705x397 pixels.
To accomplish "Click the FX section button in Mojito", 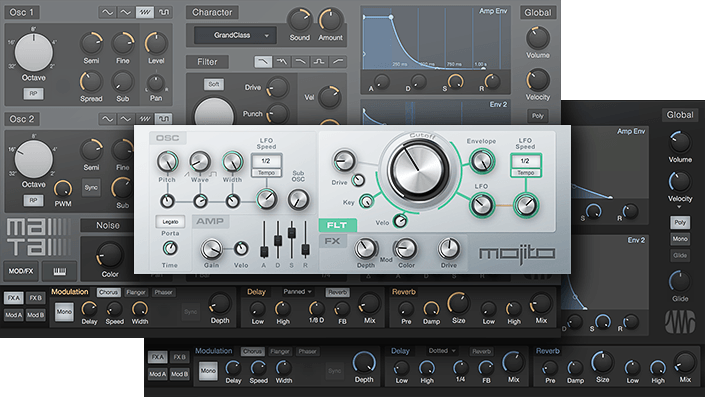I will pos(333,241).
